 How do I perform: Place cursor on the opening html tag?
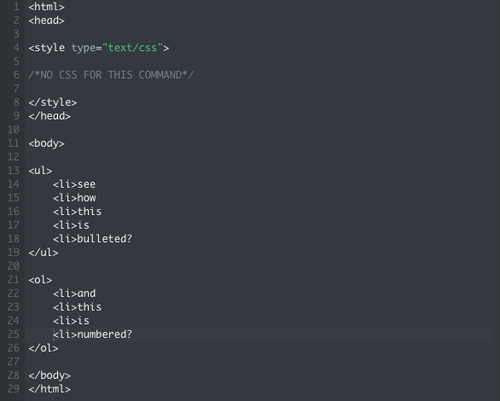[46, 7]
